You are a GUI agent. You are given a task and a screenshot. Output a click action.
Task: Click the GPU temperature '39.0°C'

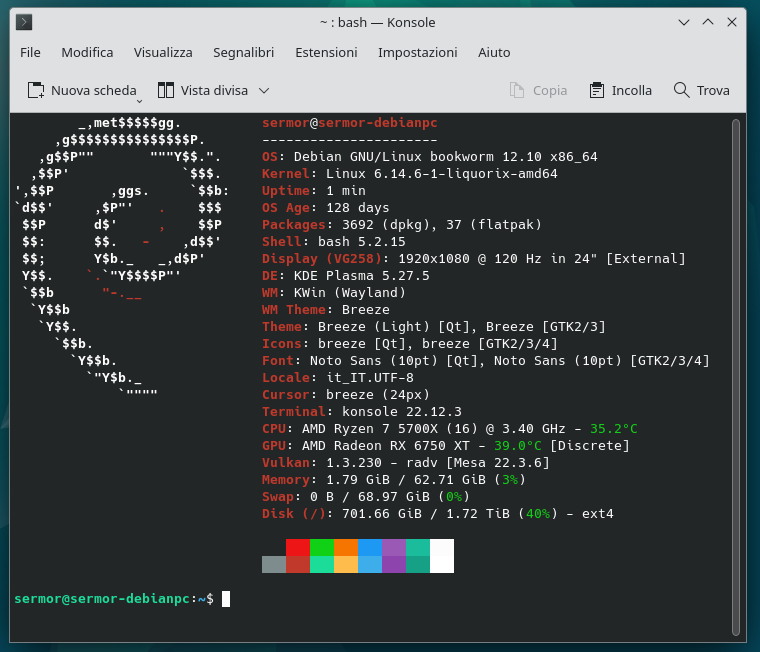pos(517,445)
